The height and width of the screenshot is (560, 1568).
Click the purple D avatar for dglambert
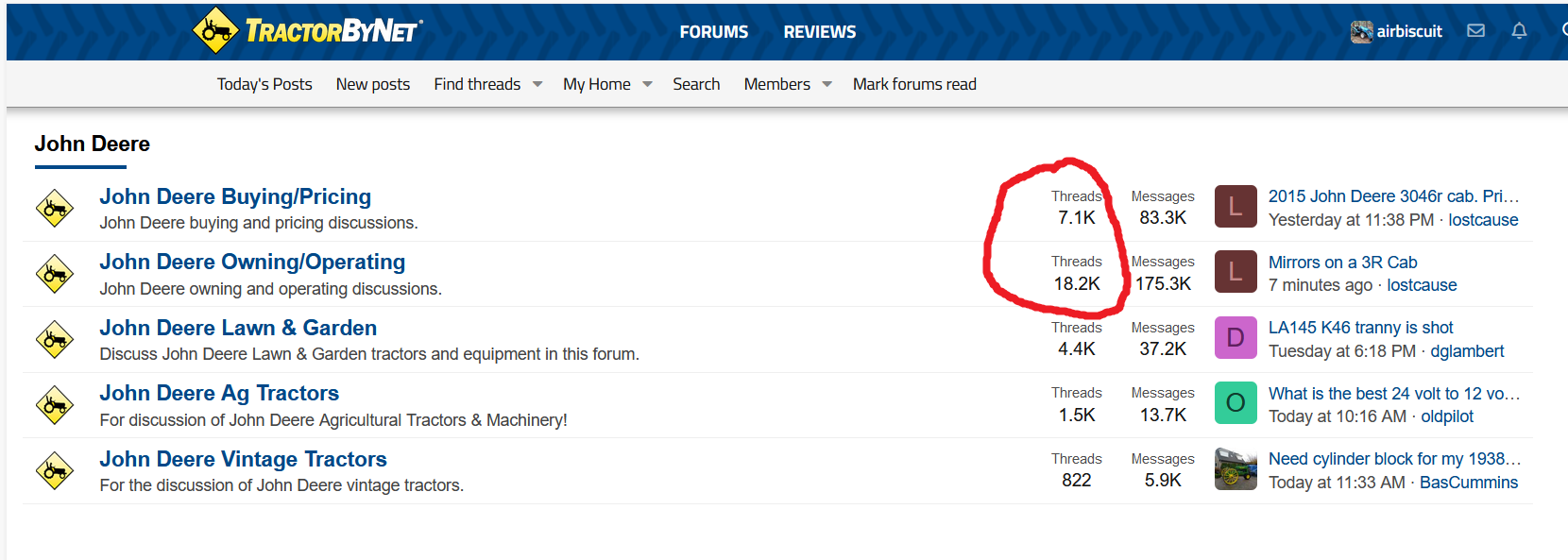1235,338
